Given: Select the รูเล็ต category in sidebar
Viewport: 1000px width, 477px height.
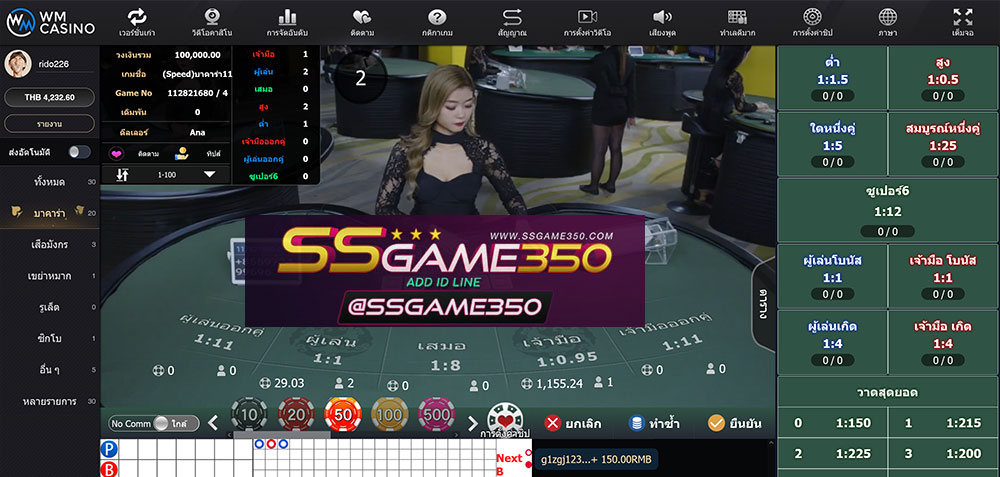Looking at the screenshot, I should (x=50, y=307).
